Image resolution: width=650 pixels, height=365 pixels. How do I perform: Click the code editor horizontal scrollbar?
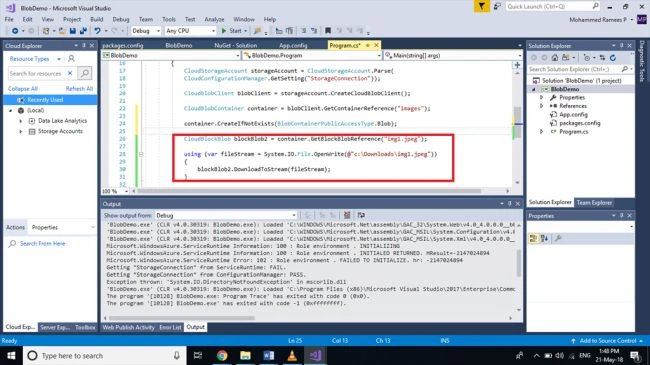(x=309, y=191)
